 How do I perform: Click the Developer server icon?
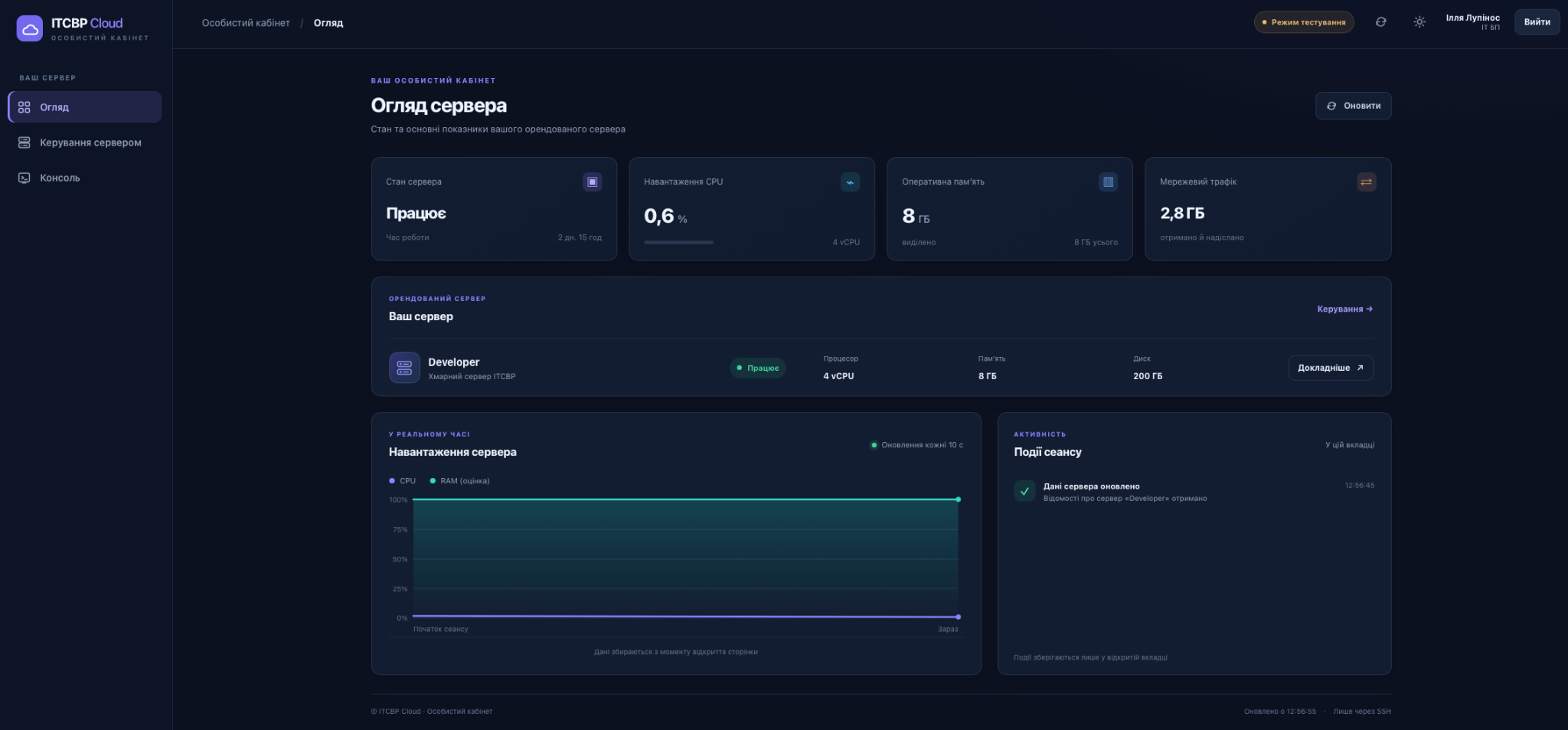(x=404, y=368)
